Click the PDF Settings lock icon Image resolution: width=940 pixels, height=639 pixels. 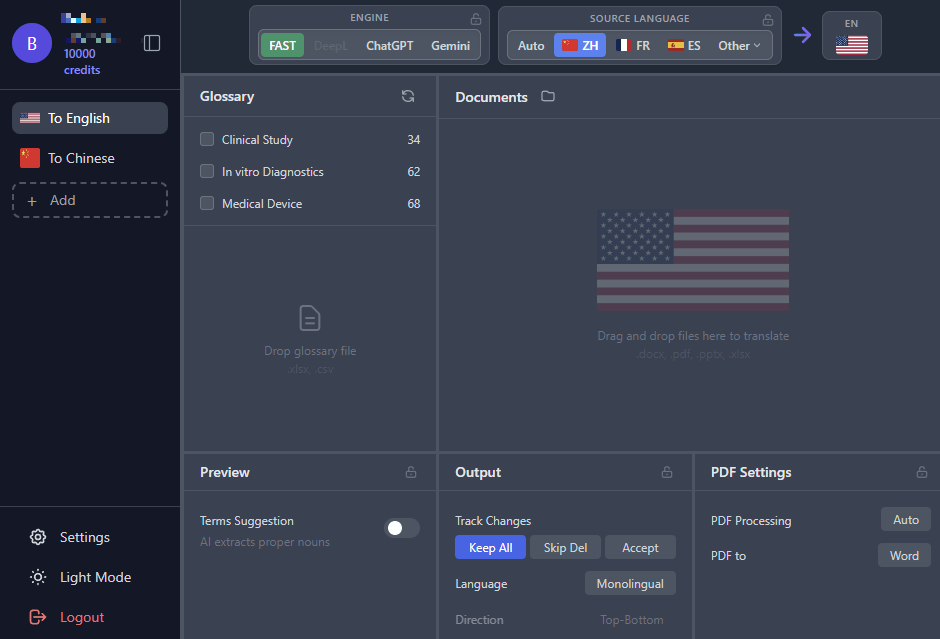922,472
